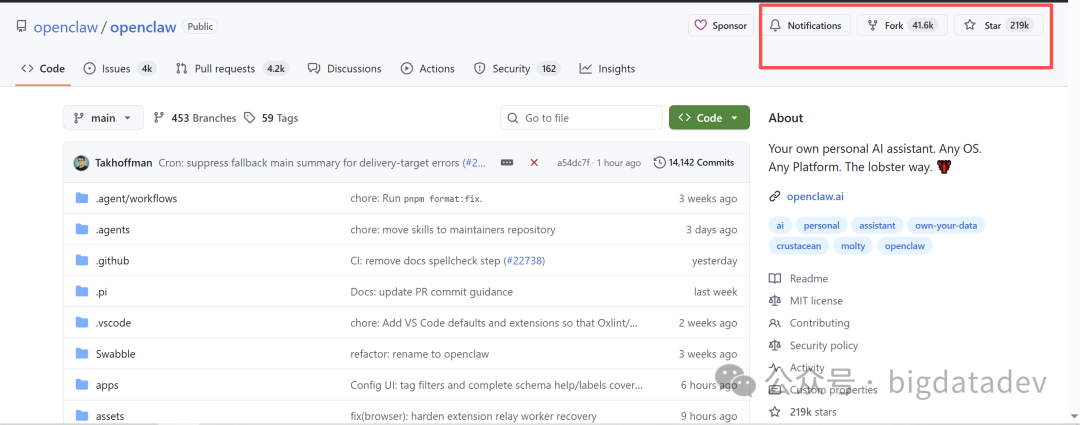Viewport: 1080px width, 425px height.
Task: Open 'fix(browser): harden extension relay' commit
Action: 473,416
